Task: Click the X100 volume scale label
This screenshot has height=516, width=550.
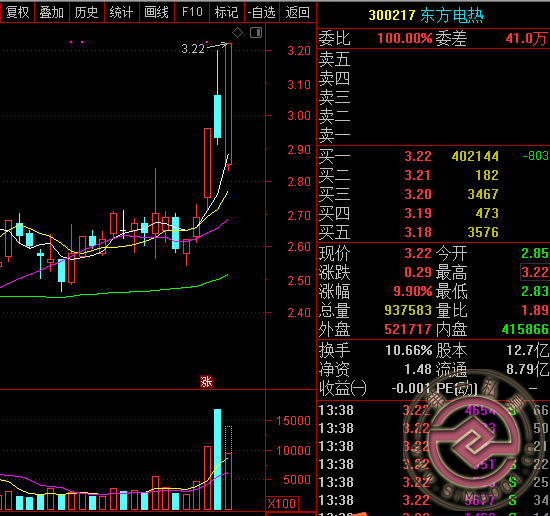Action: pyautogui.click(x=282, y=503)
